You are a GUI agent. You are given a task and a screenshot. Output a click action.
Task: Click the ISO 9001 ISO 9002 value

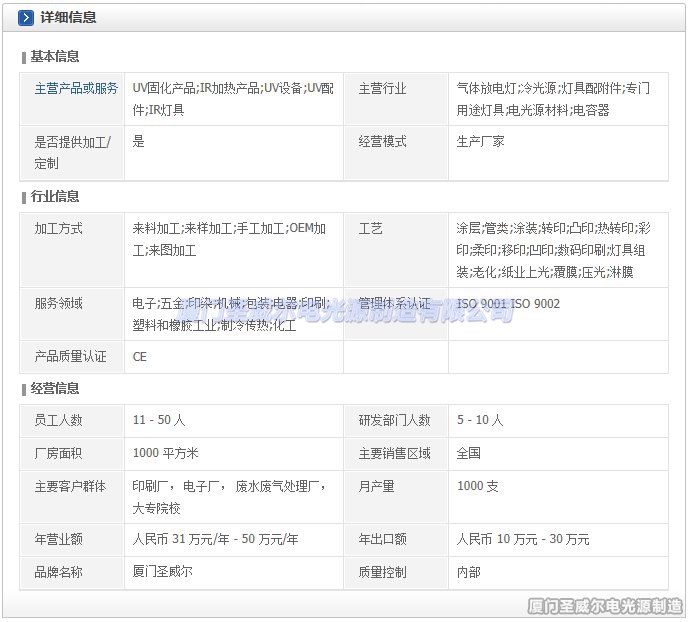(x=508, y=303)
